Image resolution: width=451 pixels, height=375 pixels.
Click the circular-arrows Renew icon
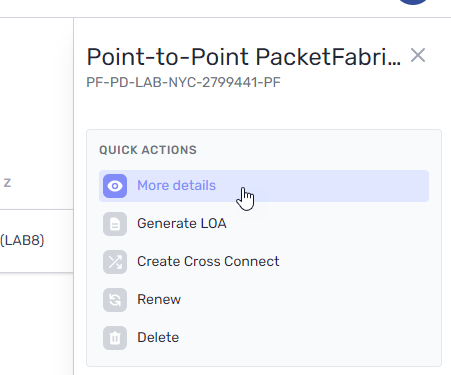(115, 300)
